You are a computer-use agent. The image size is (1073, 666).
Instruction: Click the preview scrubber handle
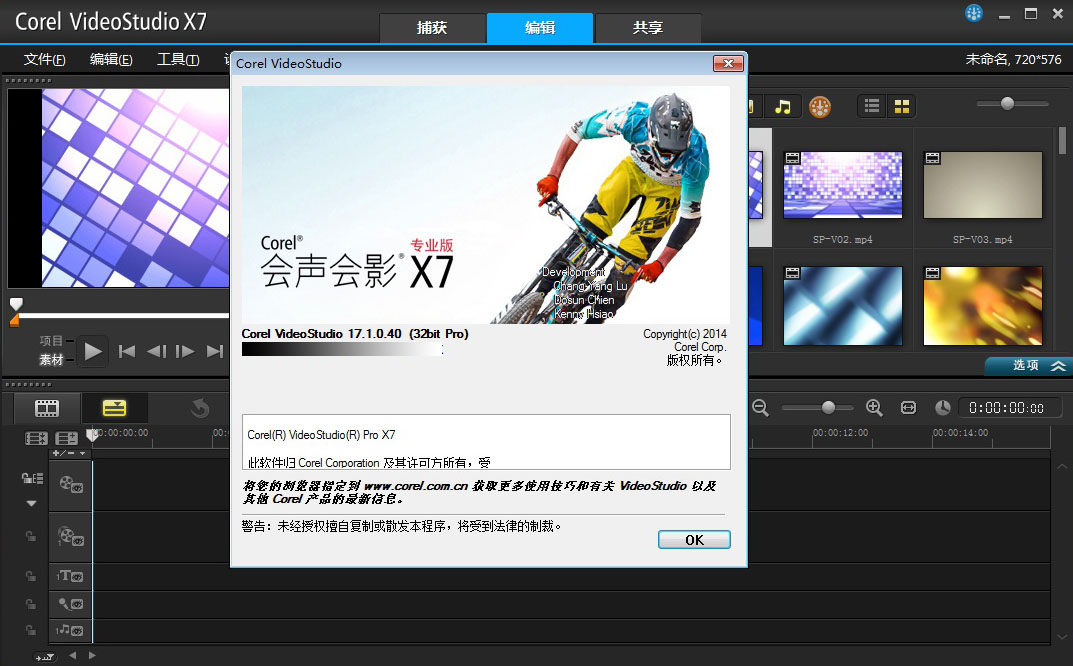pos(16,303)
